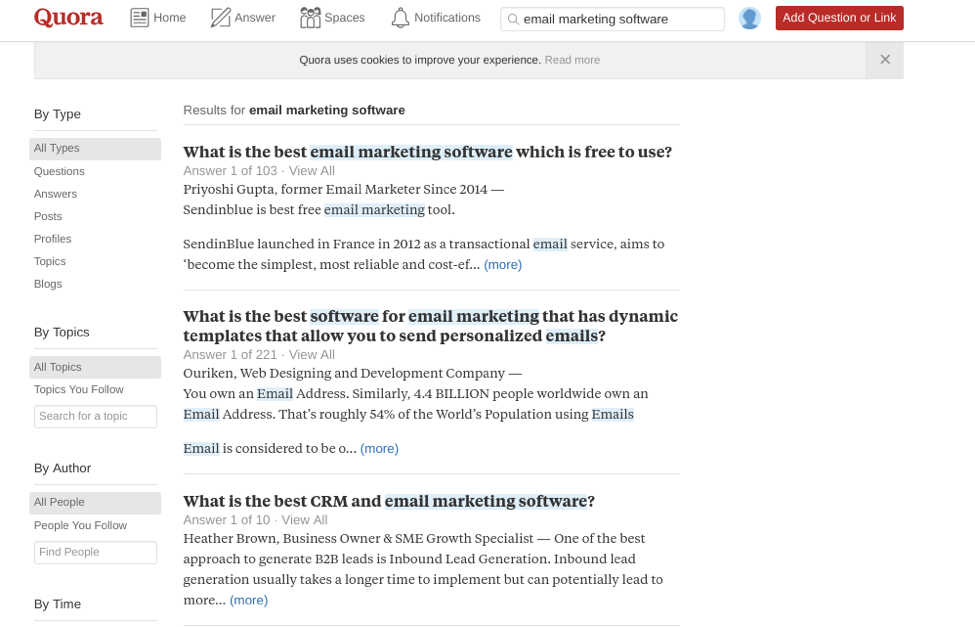
Task: Click the Quora logo
Action: [x=68, y=17]
